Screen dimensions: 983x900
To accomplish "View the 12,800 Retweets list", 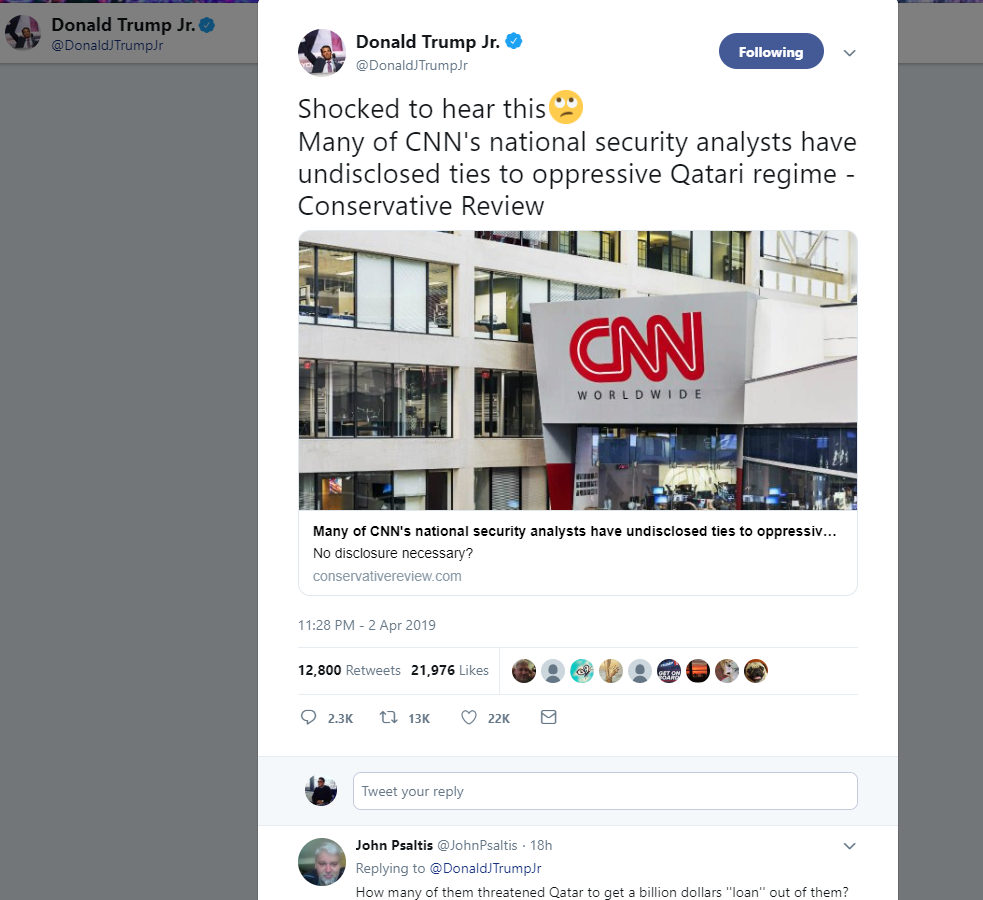I will click(x=349, y=670).
